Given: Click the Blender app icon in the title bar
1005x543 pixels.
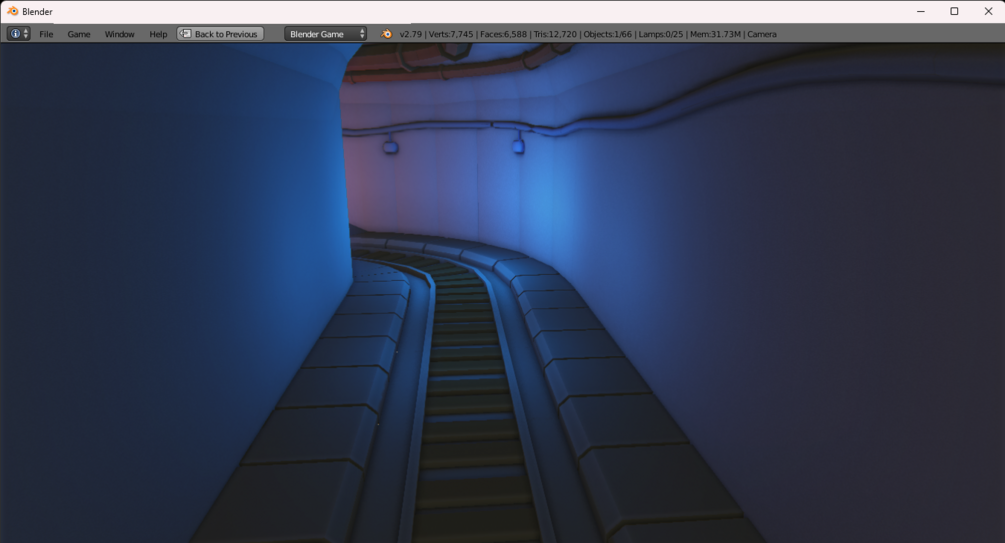Looking at the screenshot, I should click(x=12, y=12).
